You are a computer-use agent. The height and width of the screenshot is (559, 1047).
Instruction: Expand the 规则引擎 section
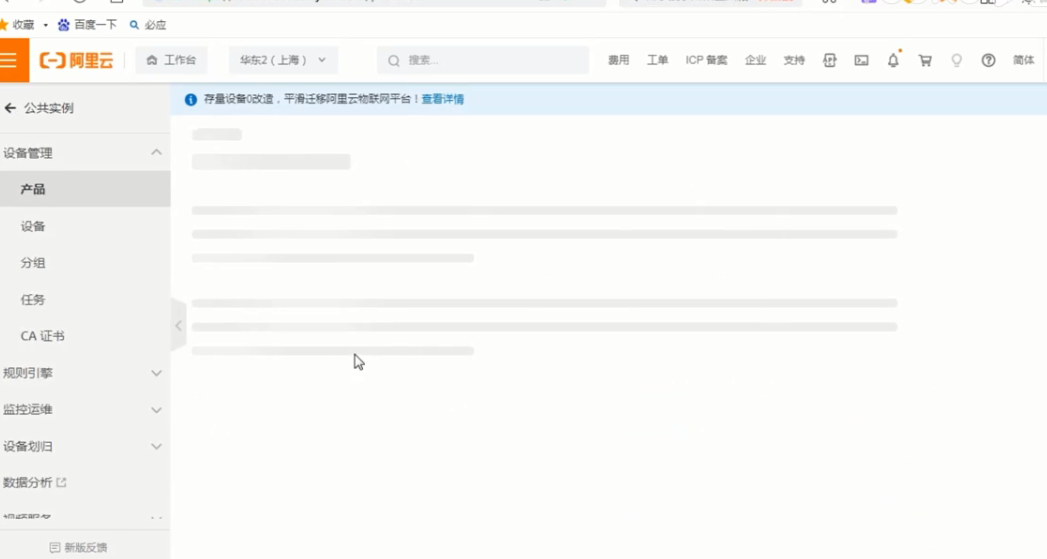tap(156, 373)
